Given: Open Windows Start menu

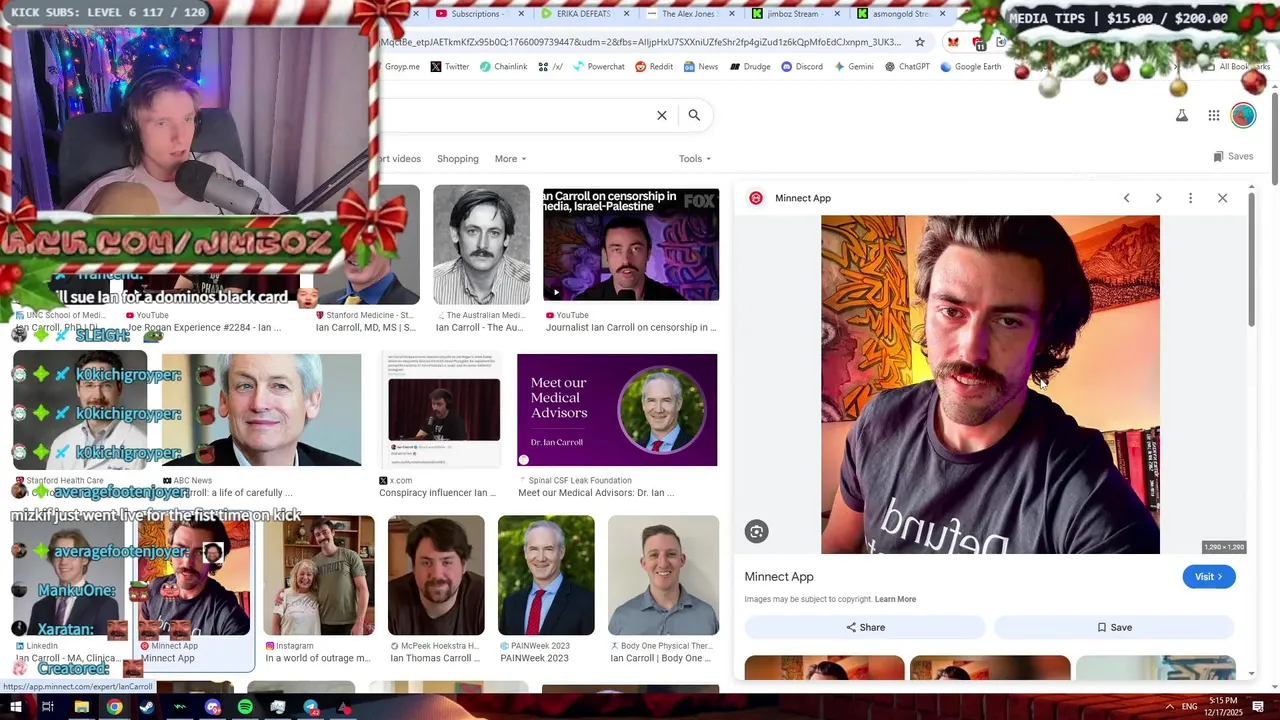Looking at the screenshot, I should 15,707.
